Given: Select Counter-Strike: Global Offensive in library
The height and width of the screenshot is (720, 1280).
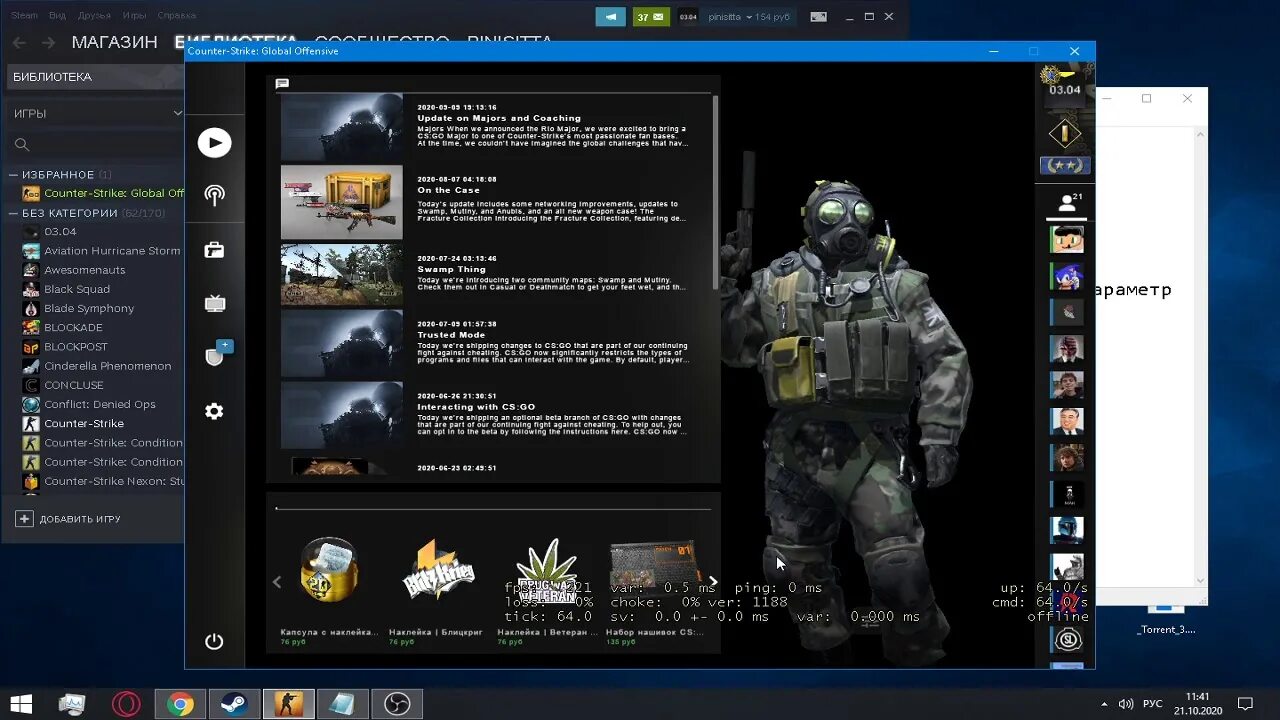Looking at the screenshot, I should click(103, 193).
